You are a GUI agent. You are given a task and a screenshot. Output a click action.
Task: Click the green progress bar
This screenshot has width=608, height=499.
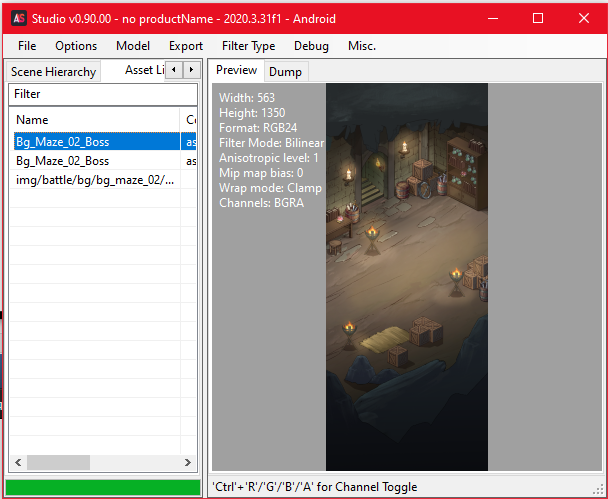(103, 487)
